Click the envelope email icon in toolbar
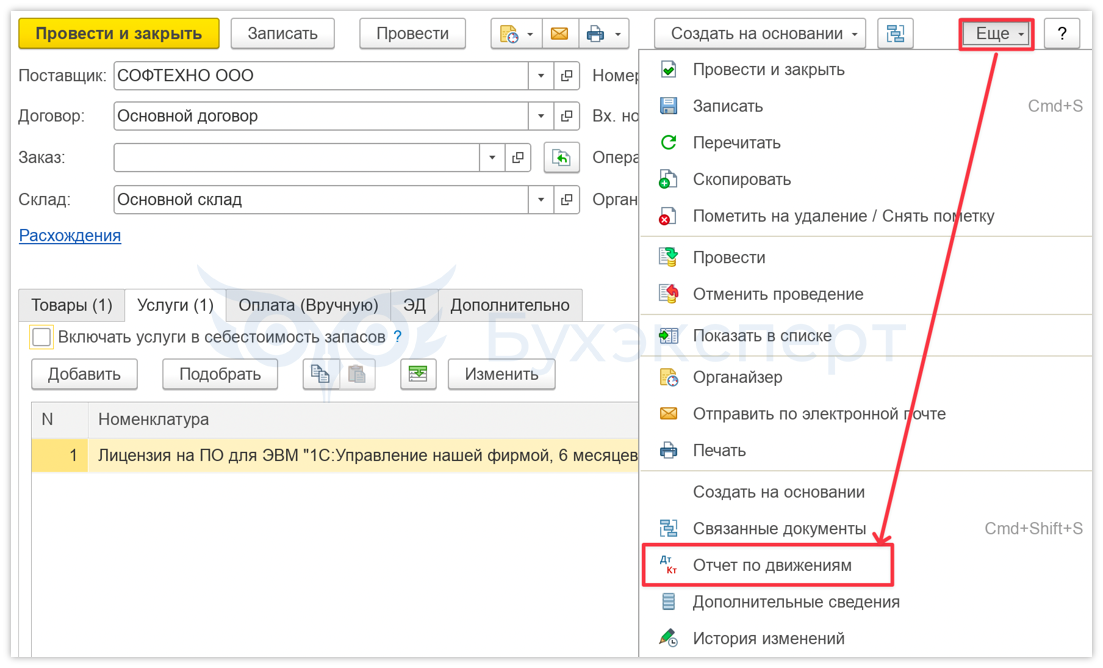This screenshot has width=1103, height=668. [x=559, y=34]
